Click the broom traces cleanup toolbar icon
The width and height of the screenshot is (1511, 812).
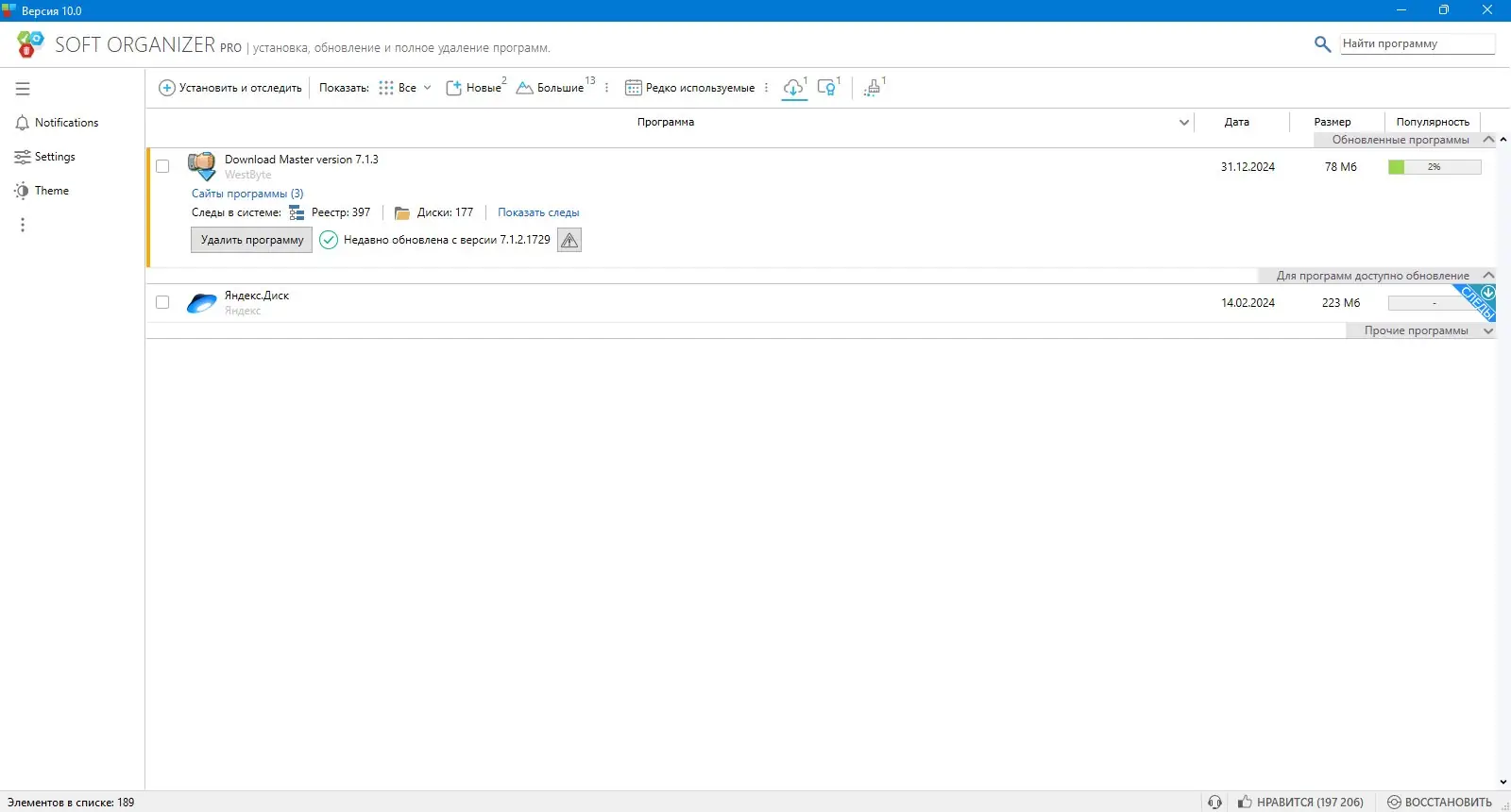pyautogui.click(x=874, y=88)
